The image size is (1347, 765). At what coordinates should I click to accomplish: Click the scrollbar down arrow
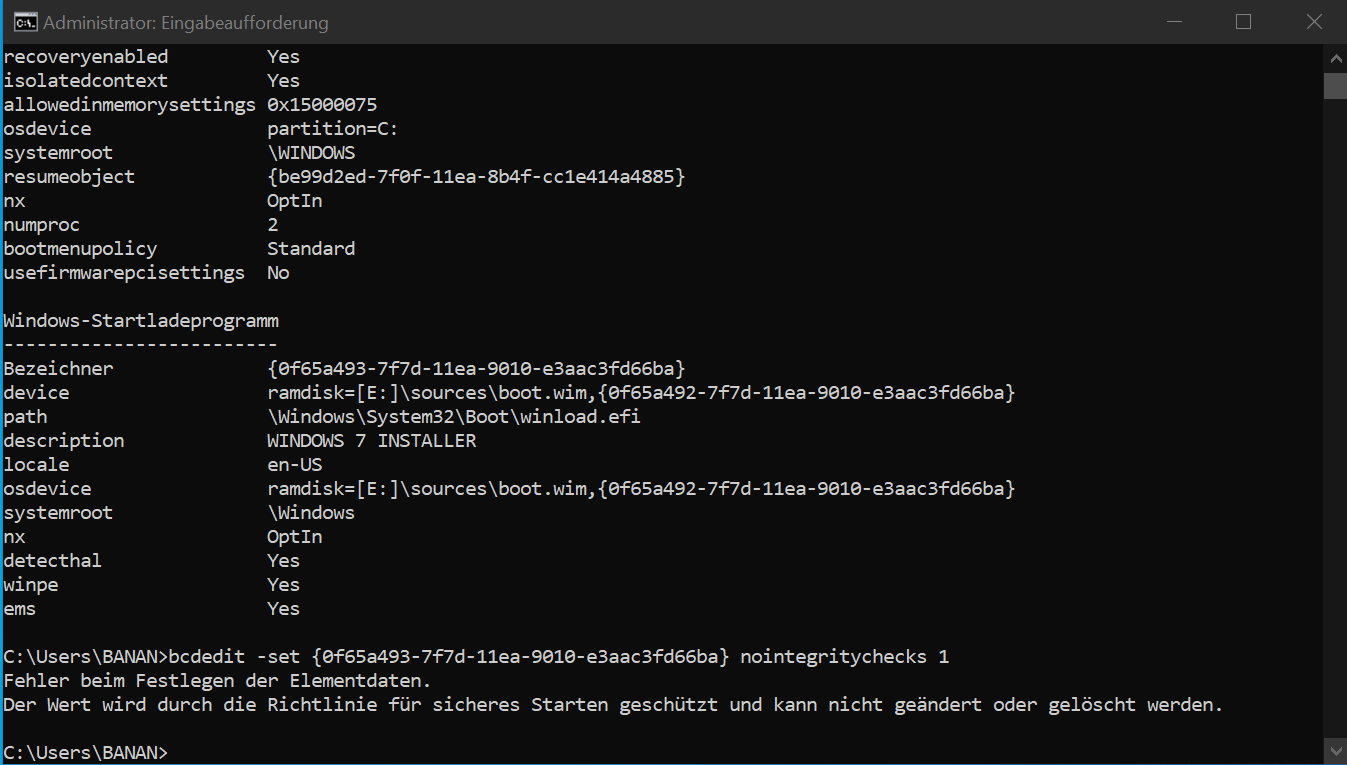pos(1335,752)
